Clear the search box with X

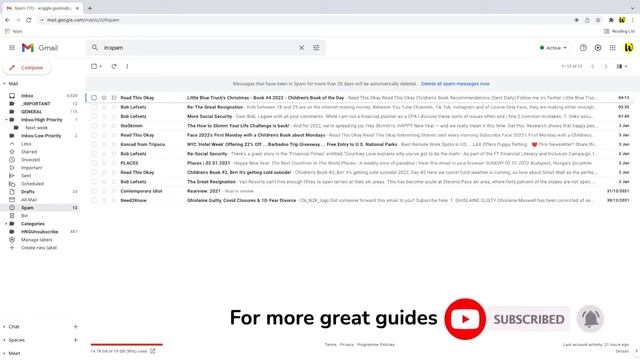(301, 48)
